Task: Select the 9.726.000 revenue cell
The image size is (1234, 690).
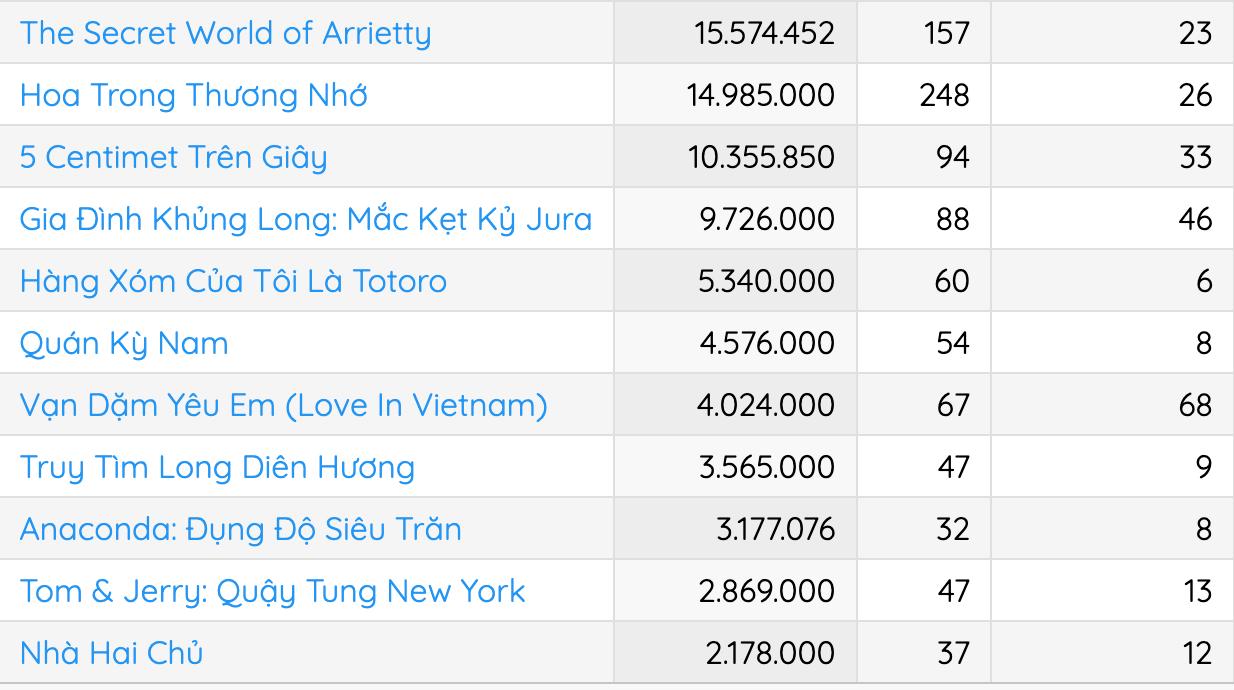Action: [x=767, y=219]
